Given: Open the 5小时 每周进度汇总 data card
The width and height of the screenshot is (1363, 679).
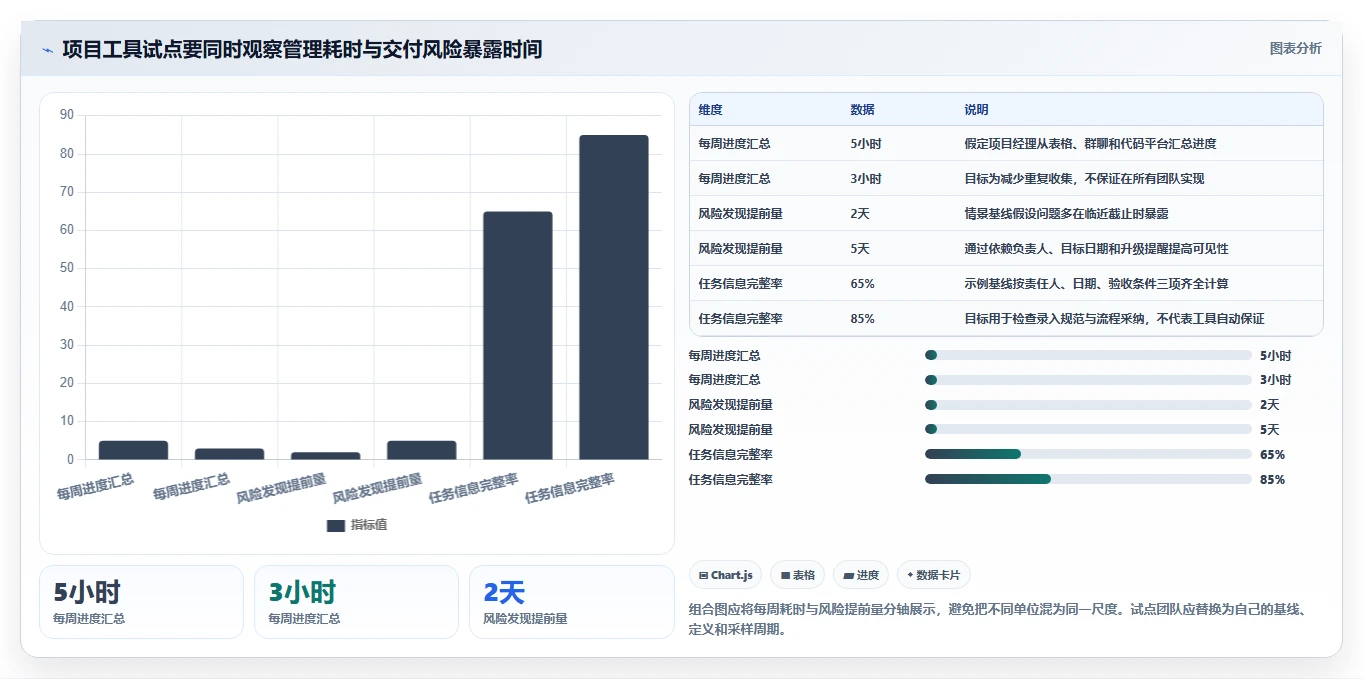Looking at the screenshot, I should pos(141,602).
